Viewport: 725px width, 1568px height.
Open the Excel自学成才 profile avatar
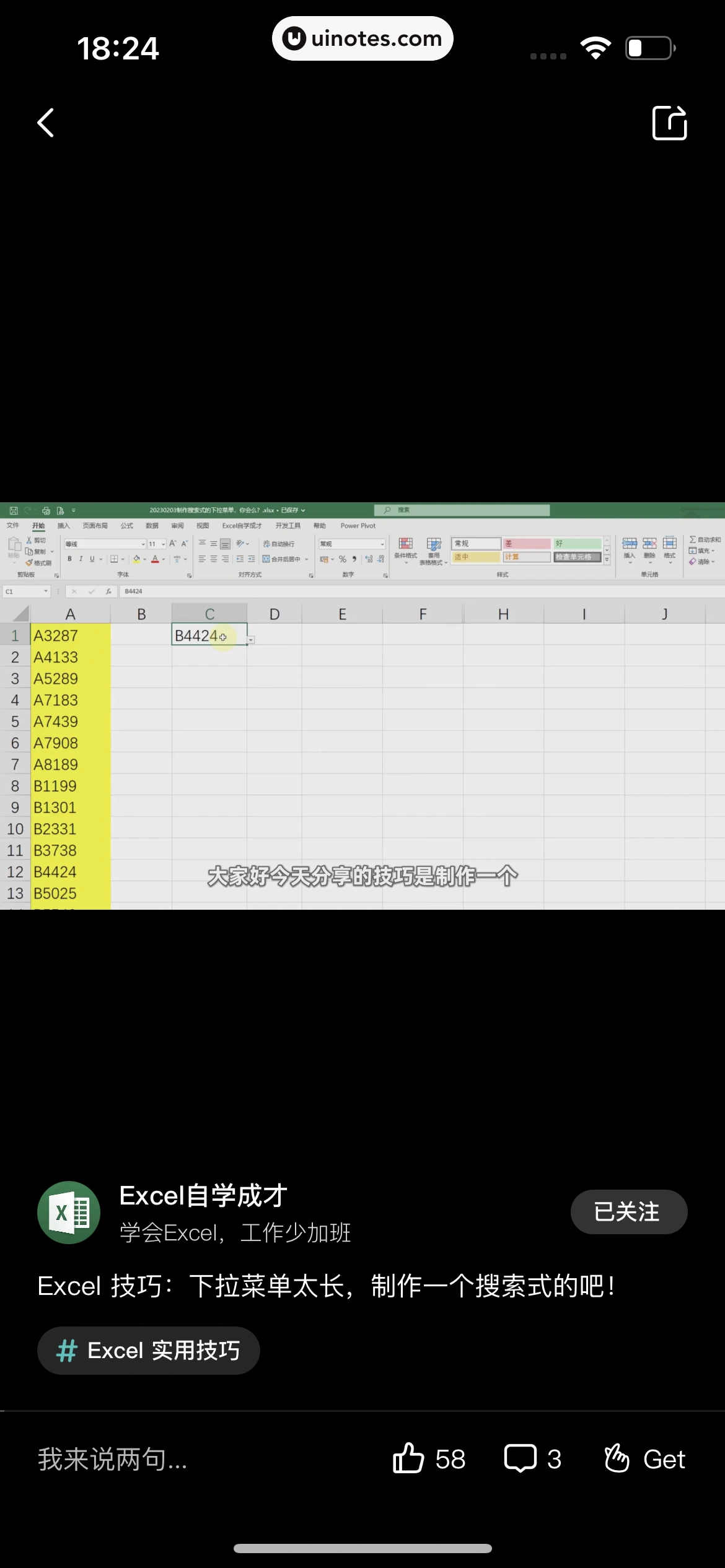[x=69, y=1212]
